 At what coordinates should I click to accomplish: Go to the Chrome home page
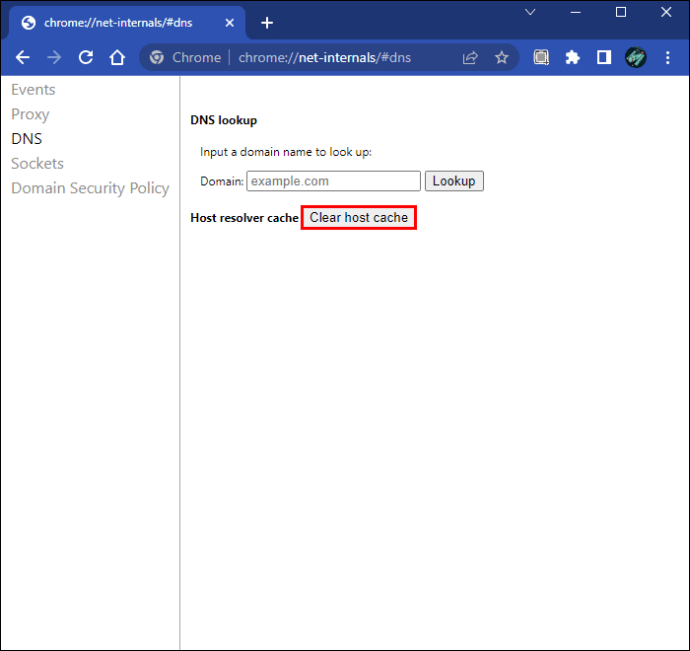117,58
